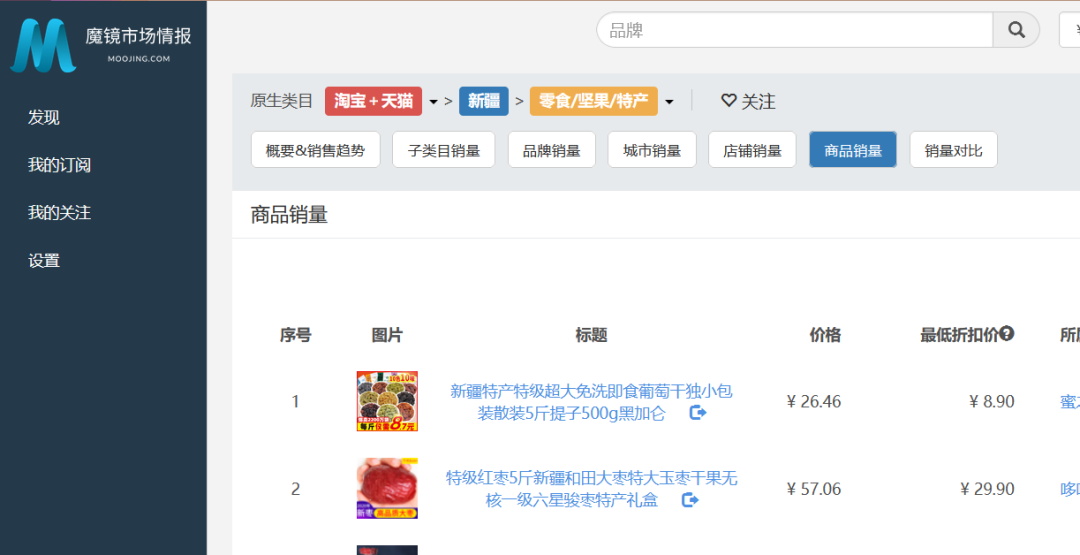Click the ¥ 29.90 discount price
This screenshot has width=1080, height=555.
(x=987, y=489)
